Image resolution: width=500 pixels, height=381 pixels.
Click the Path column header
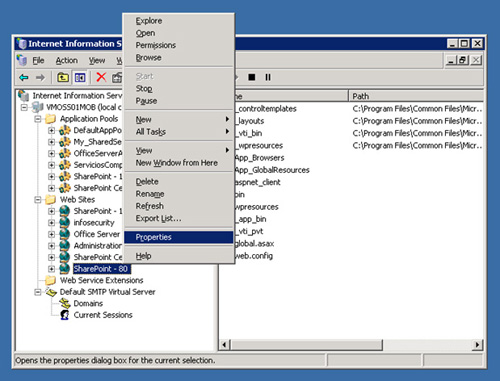click(x=416, y=96)
